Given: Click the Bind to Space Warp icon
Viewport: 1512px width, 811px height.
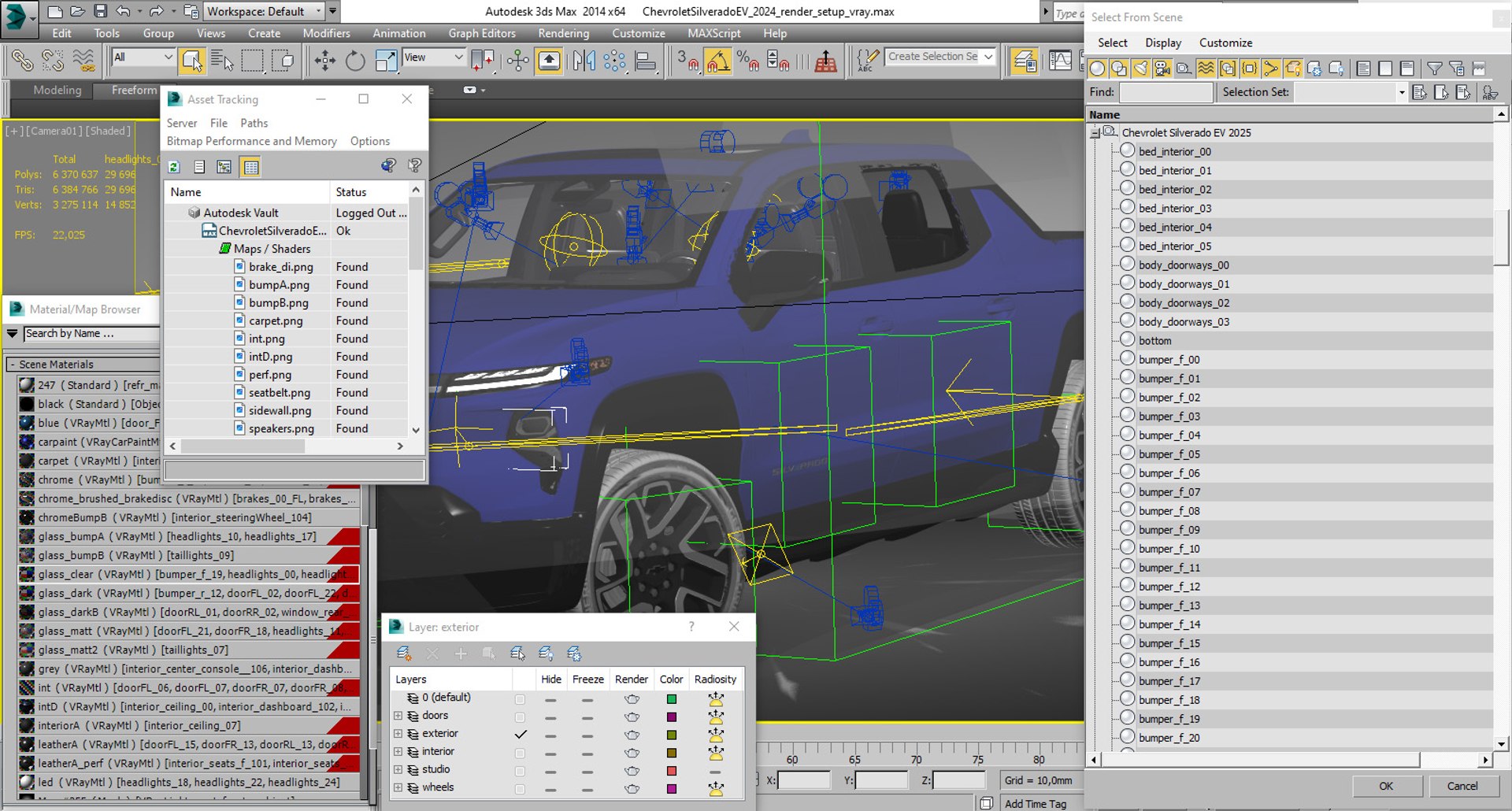Looking at the screenshot, I should pyautogui.click(x=83, y=61).
